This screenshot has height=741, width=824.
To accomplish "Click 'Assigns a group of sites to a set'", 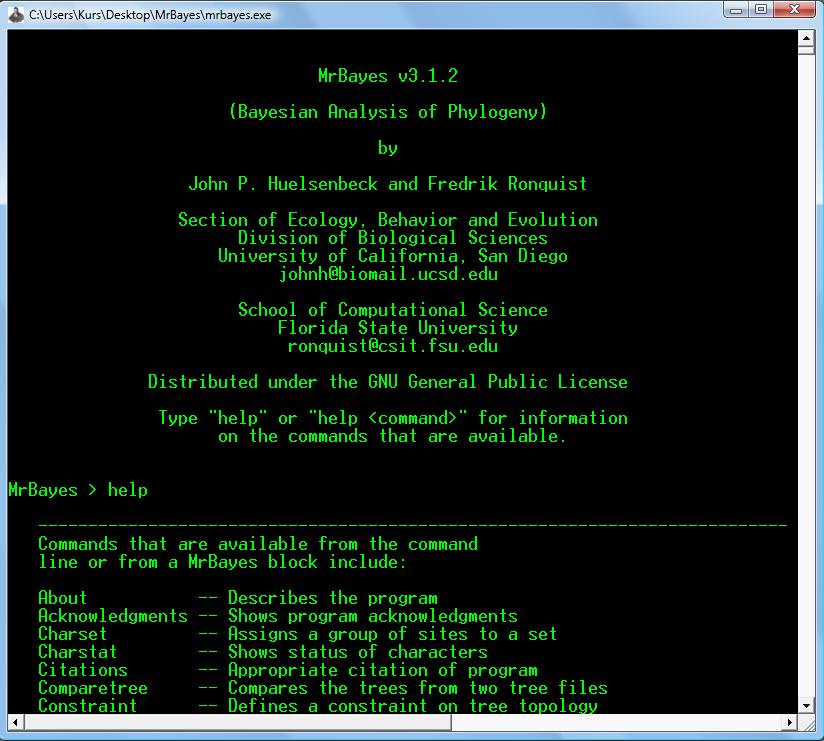I will point(393,634).
